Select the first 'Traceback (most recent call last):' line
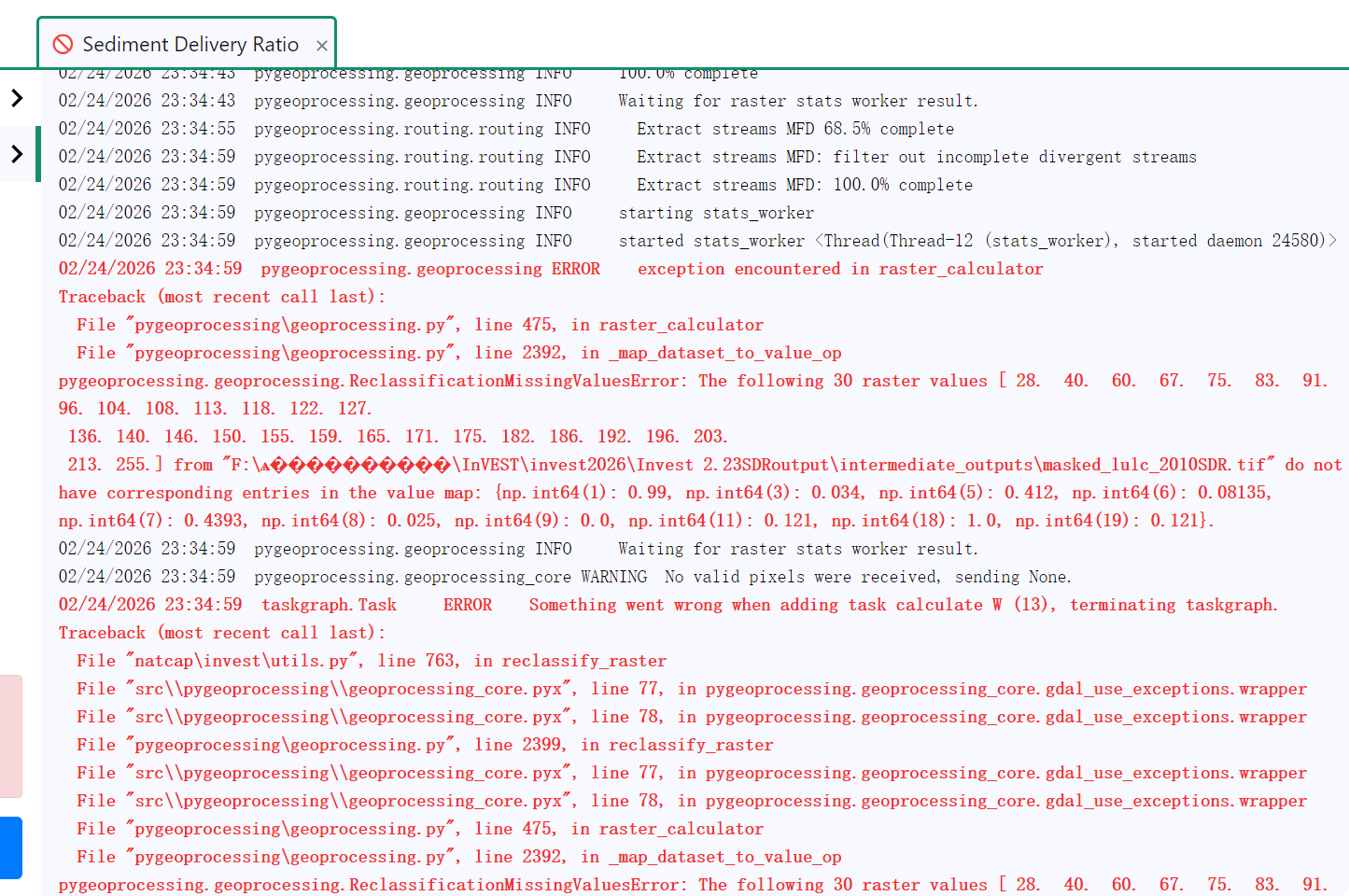1349x896 pixels. click(222, 297)
